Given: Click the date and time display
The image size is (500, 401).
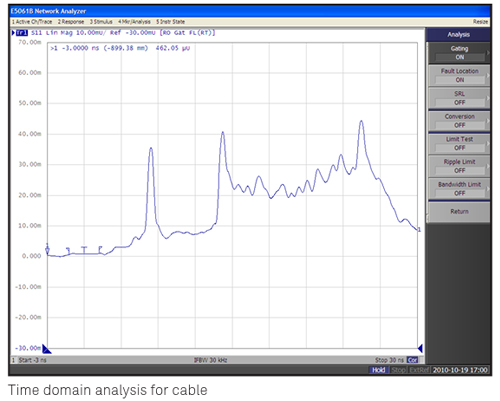Looking at the screenshot, I should coord(460,370).
